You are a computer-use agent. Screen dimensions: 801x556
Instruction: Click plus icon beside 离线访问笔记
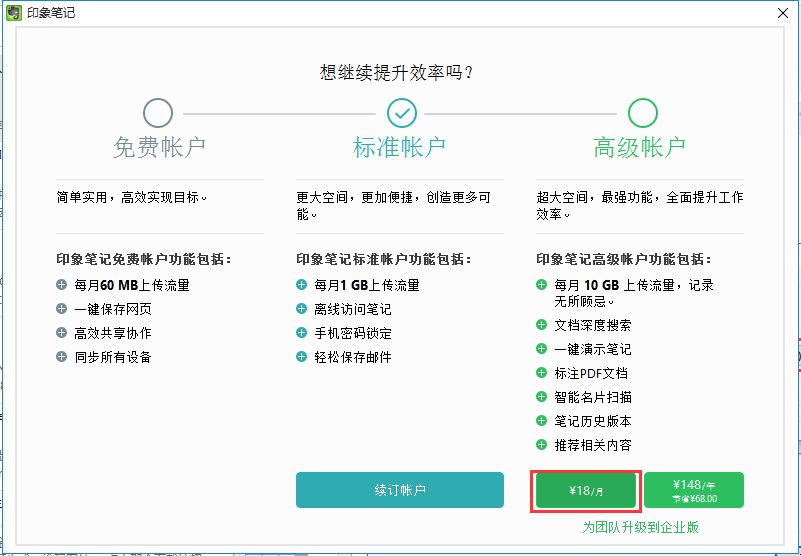click(x=301, y=309)
